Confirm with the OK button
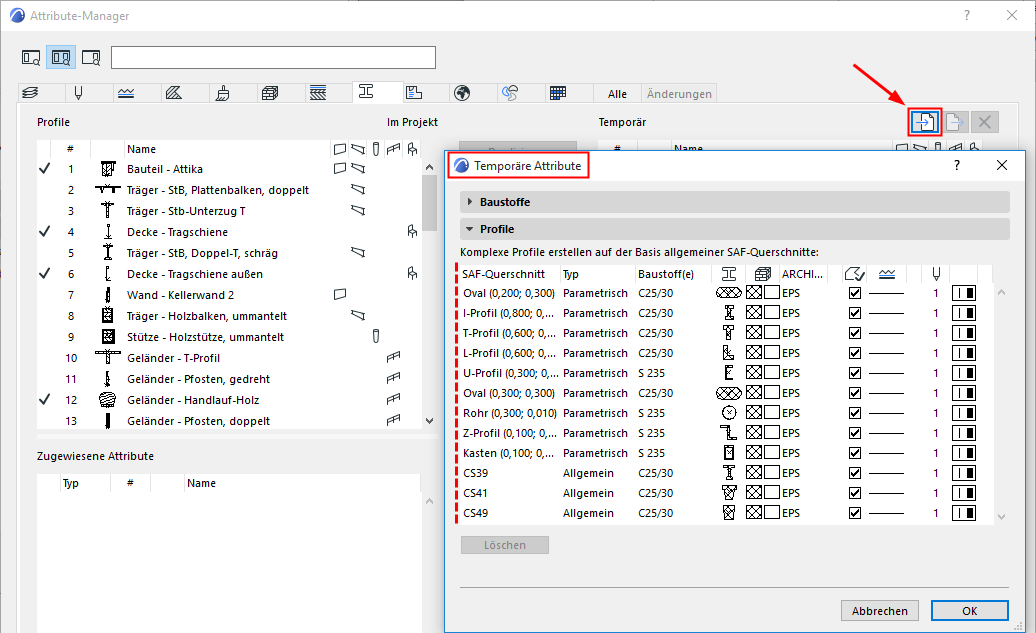The width and height of the screenshot is (1036, 633). [969, 611]
